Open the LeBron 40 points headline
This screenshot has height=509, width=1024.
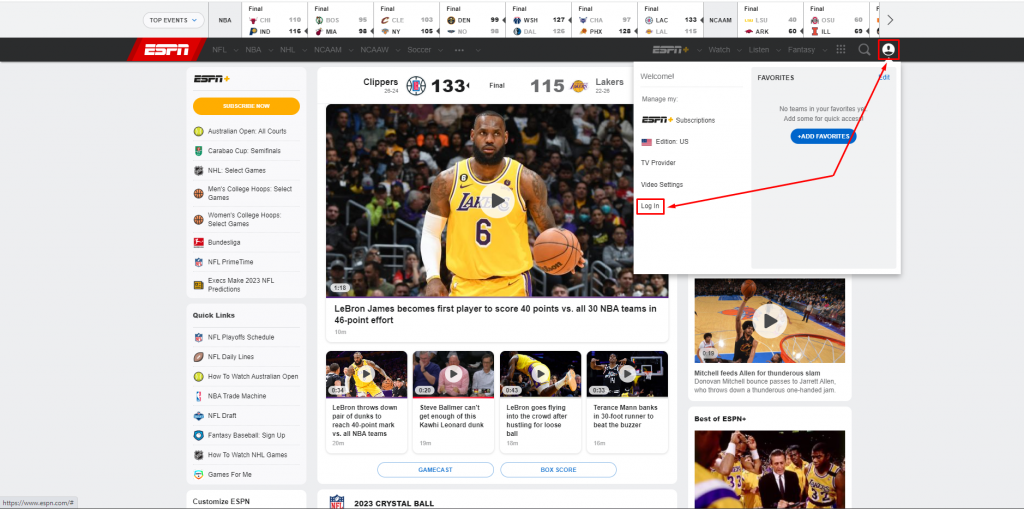pyautogui.click(x=495, y=314)
